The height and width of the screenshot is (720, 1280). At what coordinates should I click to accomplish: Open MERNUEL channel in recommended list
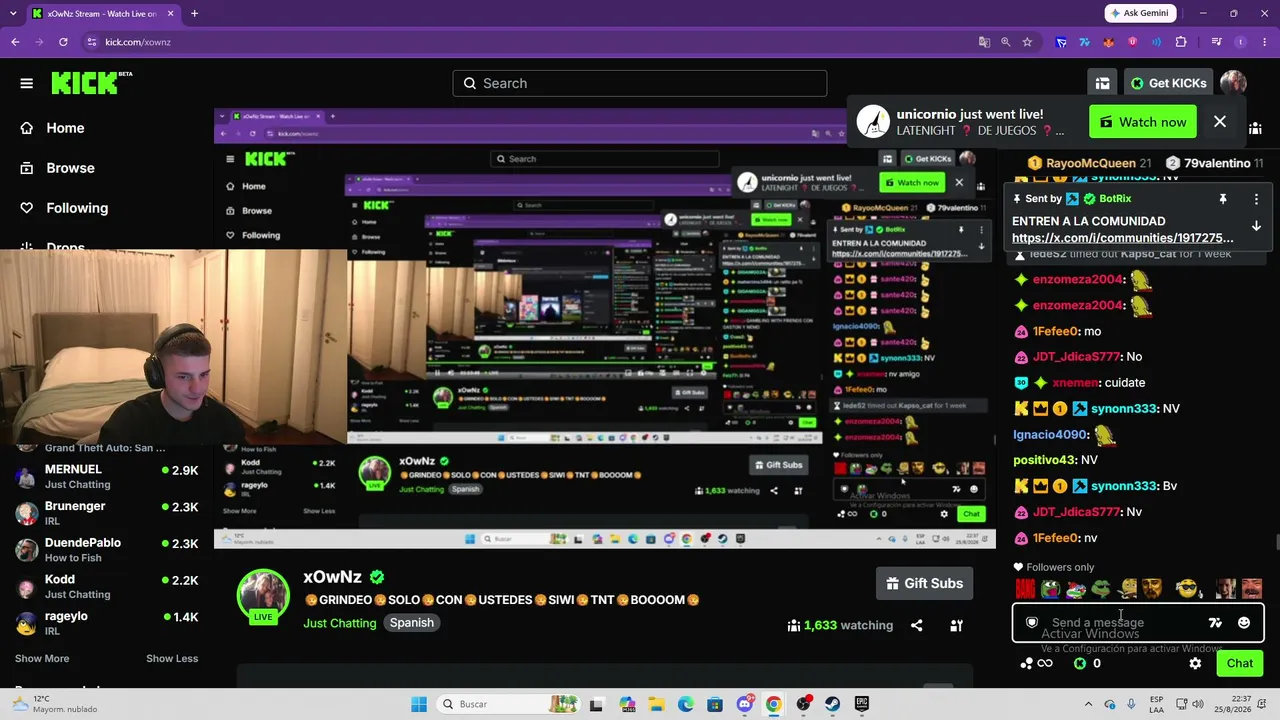pos(107,476)
